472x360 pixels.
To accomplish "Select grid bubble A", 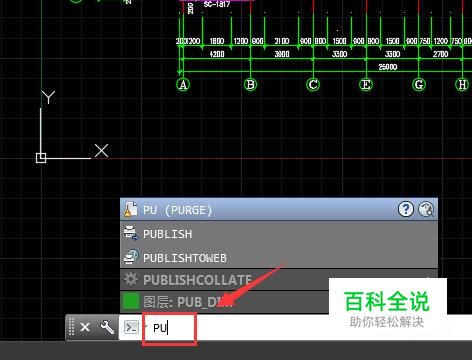I will (183, 85).
